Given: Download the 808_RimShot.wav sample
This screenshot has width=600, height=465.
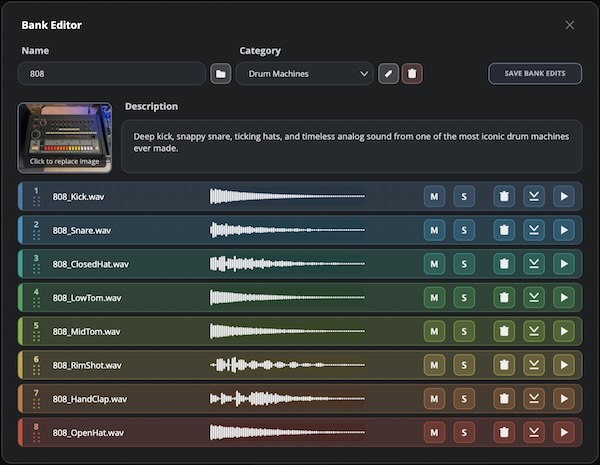Looking at the screenshot, I should (x=534, y=365).
